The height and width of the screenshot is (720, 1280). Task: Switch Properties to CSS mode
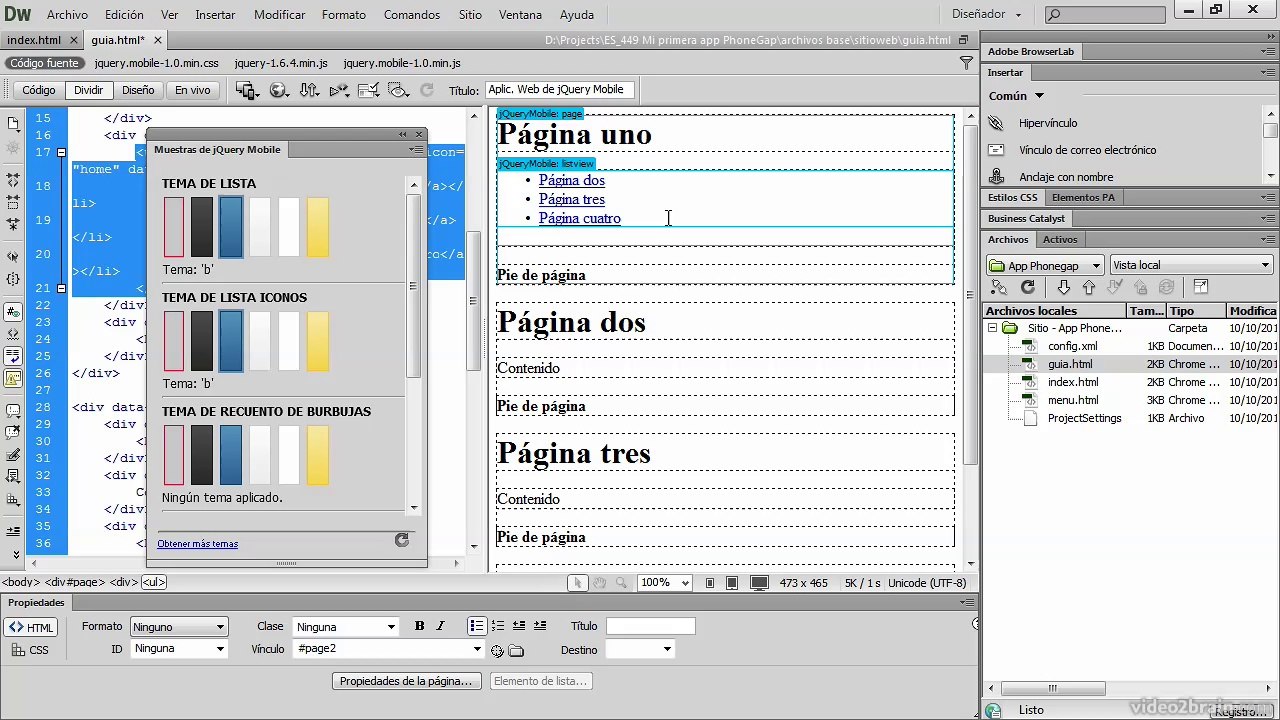[x=30, y=650]
